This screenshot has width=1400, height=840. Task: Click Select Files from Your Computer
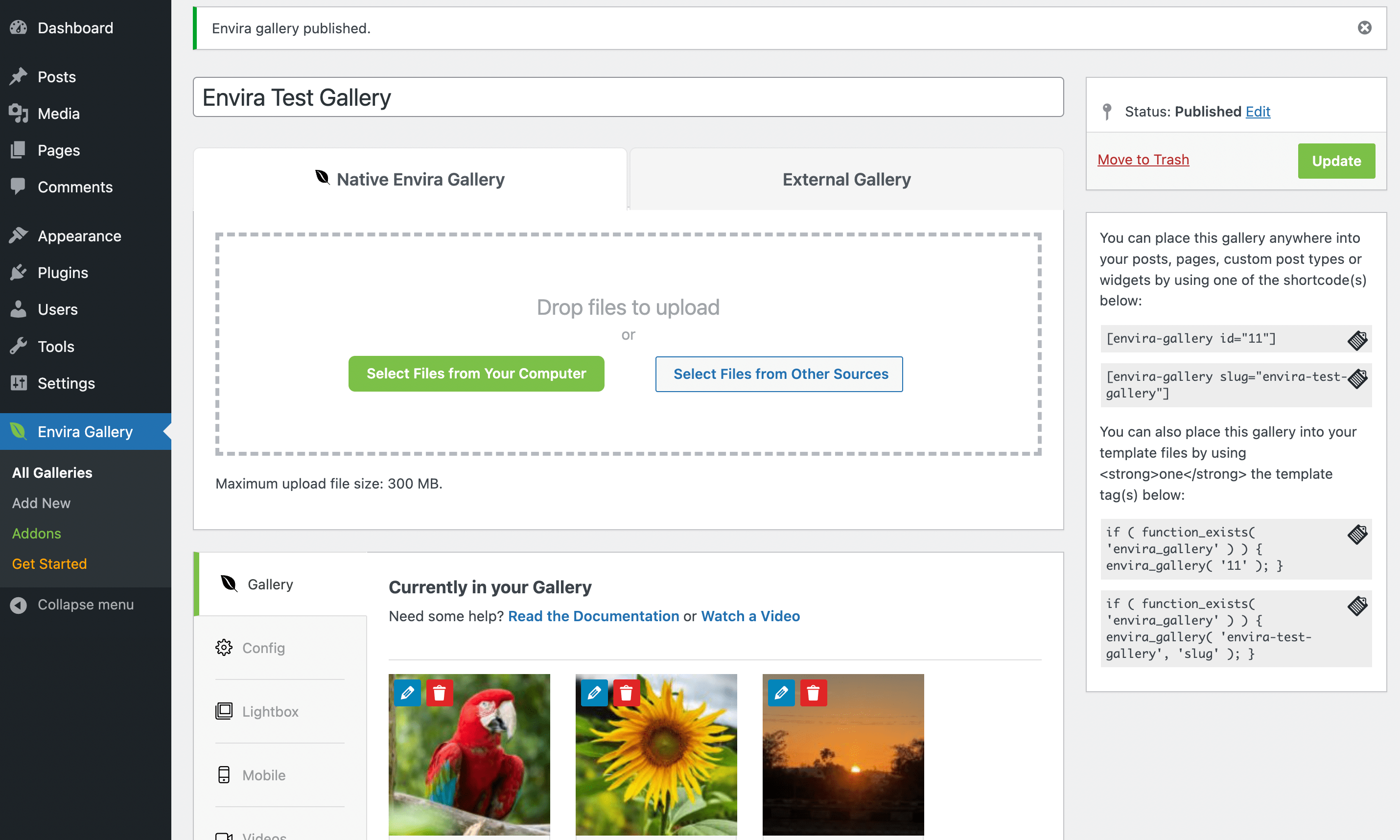(476, 373)
